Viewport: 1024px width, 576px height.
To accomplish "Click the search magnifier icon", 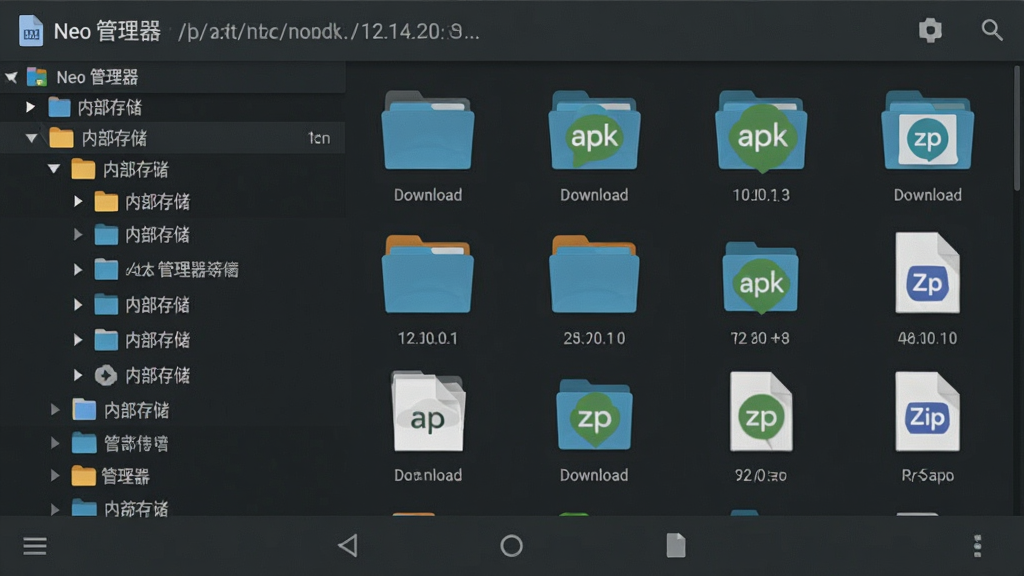I will tap(991, 30).
